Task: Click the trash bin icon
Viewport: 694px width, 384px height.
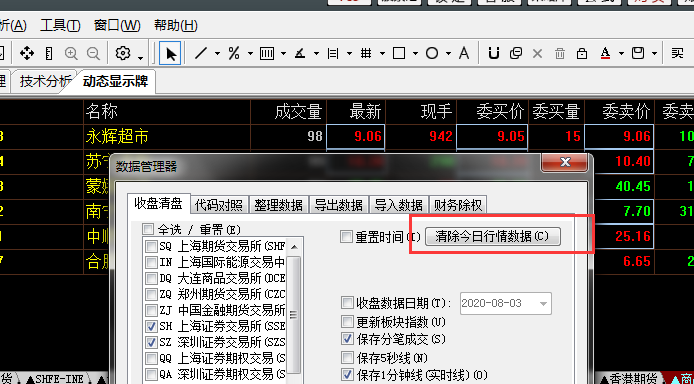Action: 560,54
